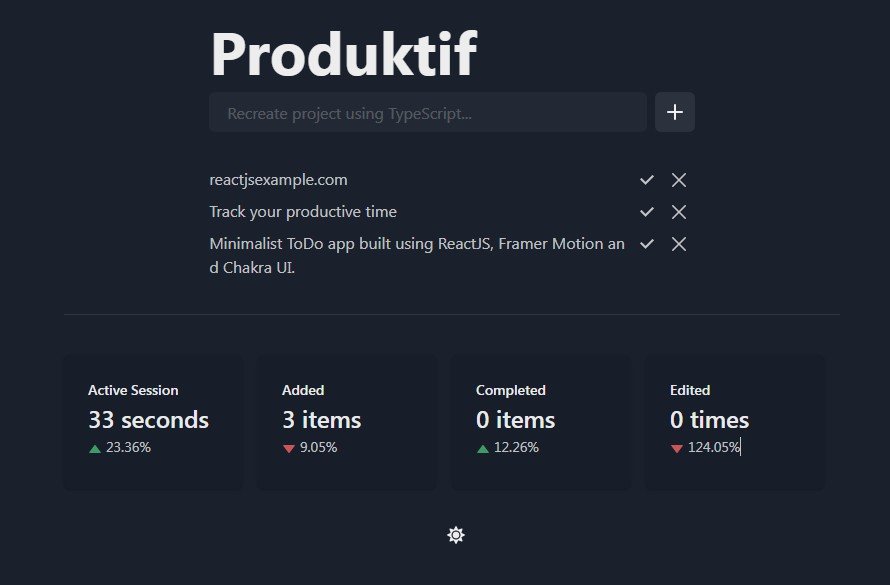Click the red down-arrow beside 9.05%
This screenshot has height=585, width=890.
(290, 447)
